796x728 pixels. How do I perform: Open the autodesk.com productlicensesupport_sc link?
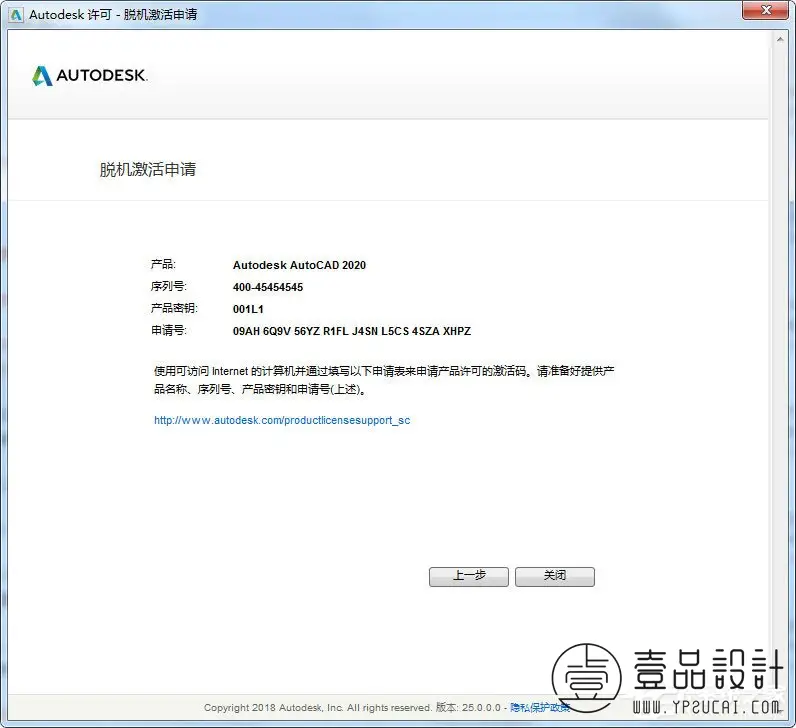282,420
